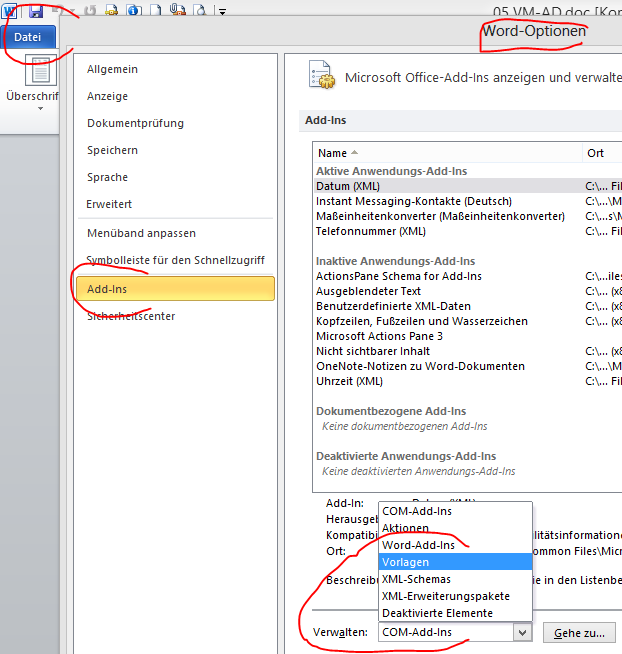622x654 pixels.
Task: Click the Save floppy disk icon
Action: pos(36,11)
